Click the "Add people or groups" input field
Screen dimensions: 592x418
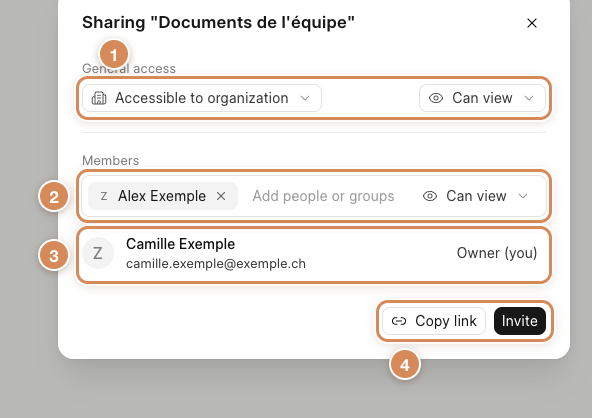pyautogui.click(x=324, y=196)
